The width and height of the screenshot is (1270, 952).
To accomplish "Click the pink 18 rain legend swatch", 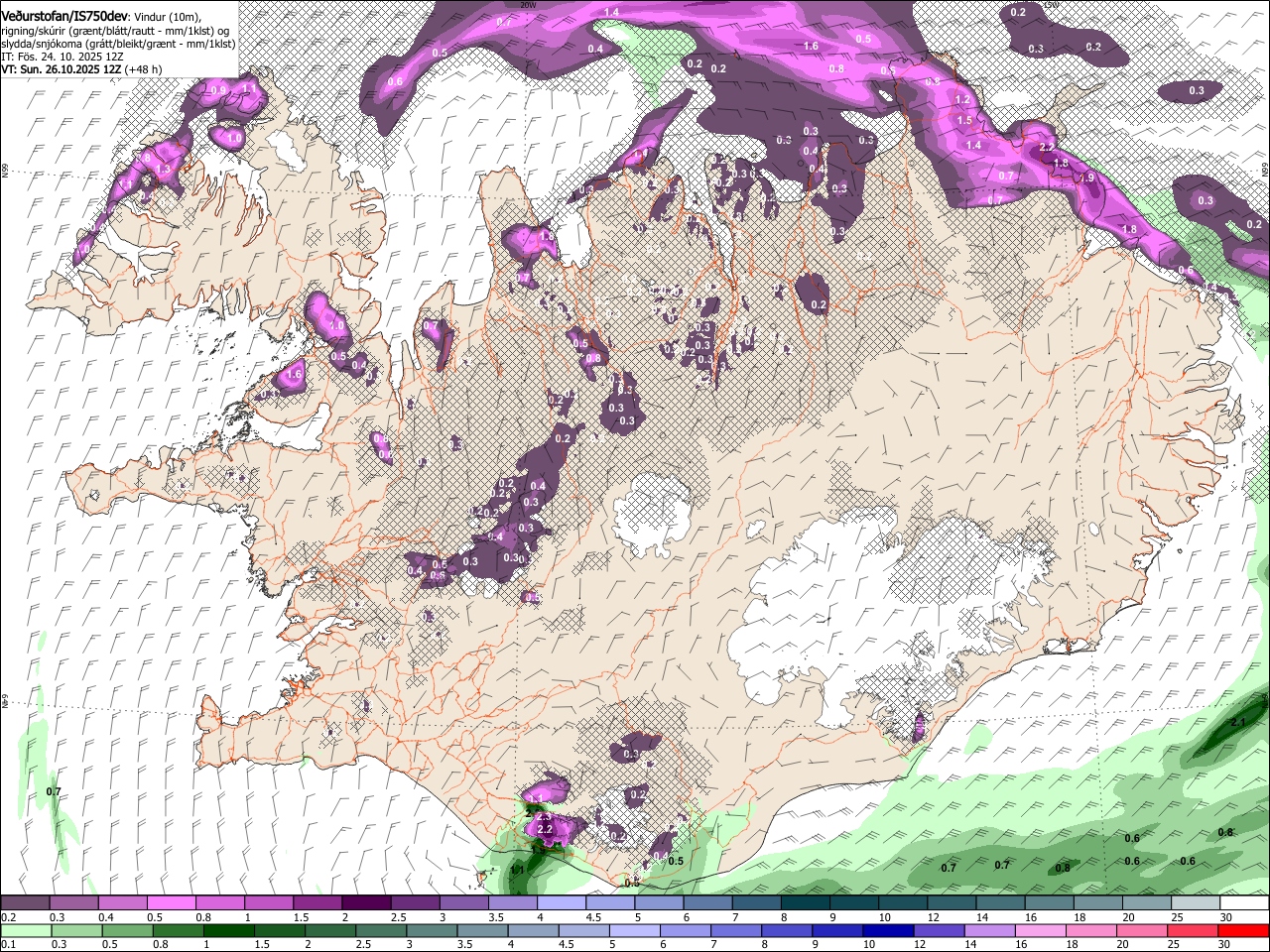I will (1092, 930).
